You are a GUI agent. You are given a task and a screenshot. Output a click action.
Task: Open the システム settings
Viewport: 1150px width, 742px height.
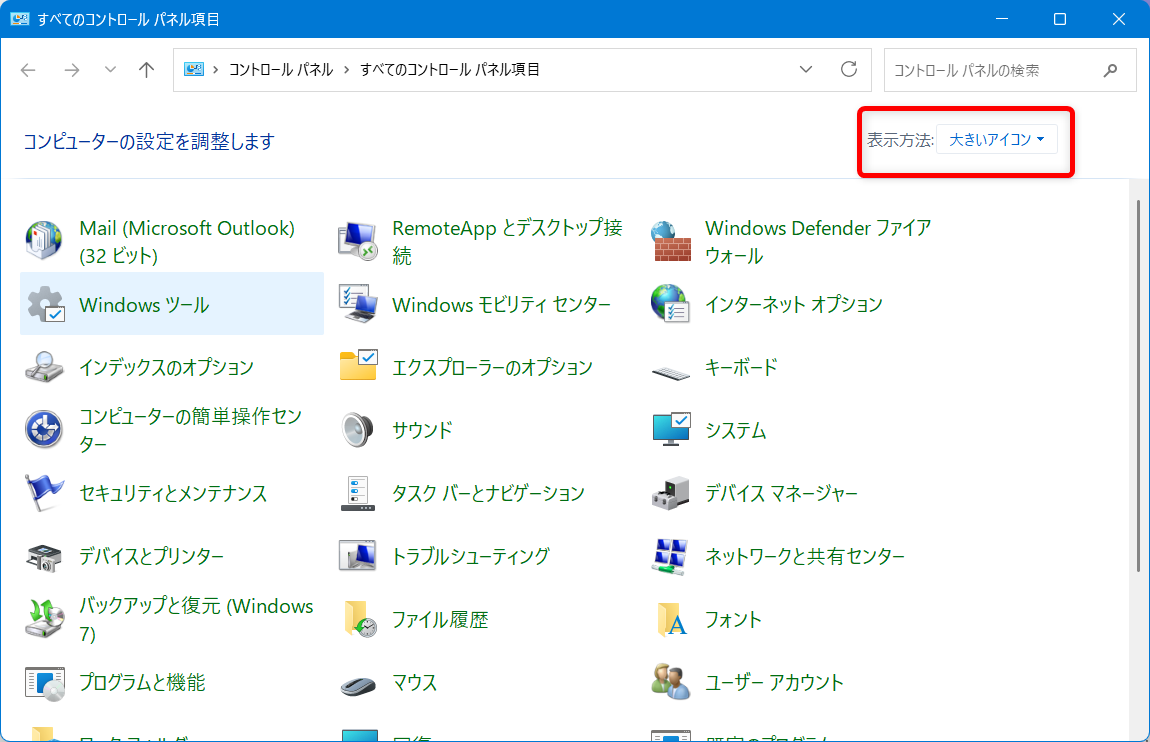[x=734, y=430]
